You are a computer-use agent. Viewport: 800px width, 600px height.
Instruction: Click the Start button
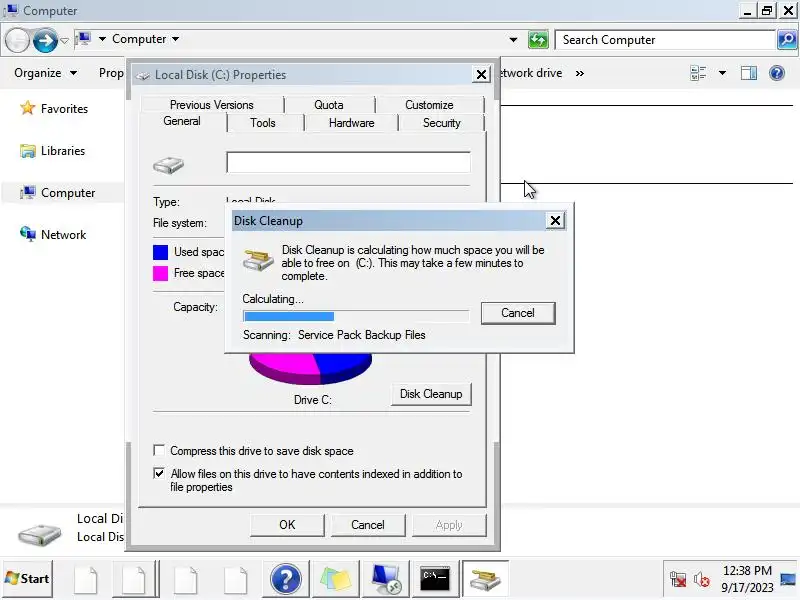28,579
